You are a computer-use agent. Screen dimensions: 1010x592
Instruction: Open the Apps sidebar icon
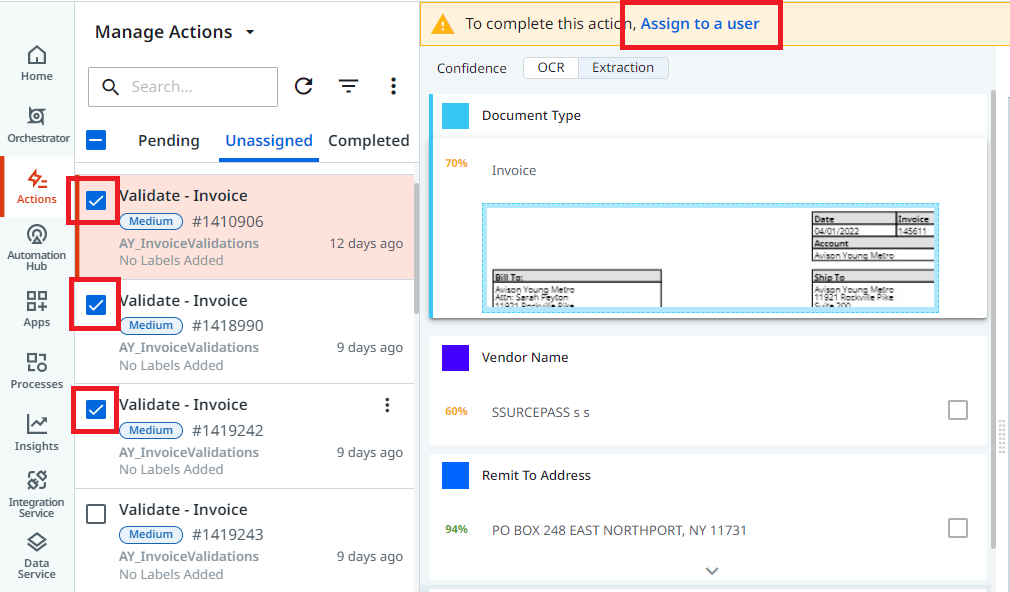pyautogui.click(x=37, y=309)
